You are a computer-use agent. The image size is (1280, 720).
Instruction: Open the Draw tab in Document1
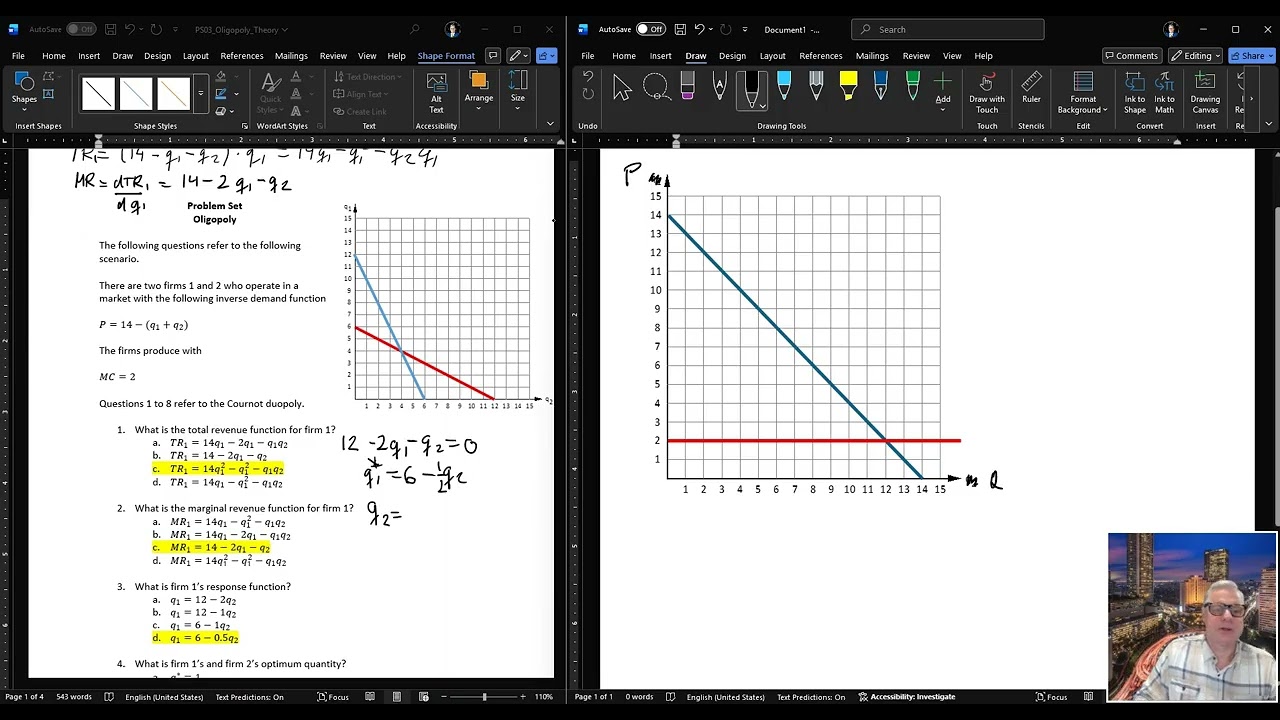coord(696,56)
